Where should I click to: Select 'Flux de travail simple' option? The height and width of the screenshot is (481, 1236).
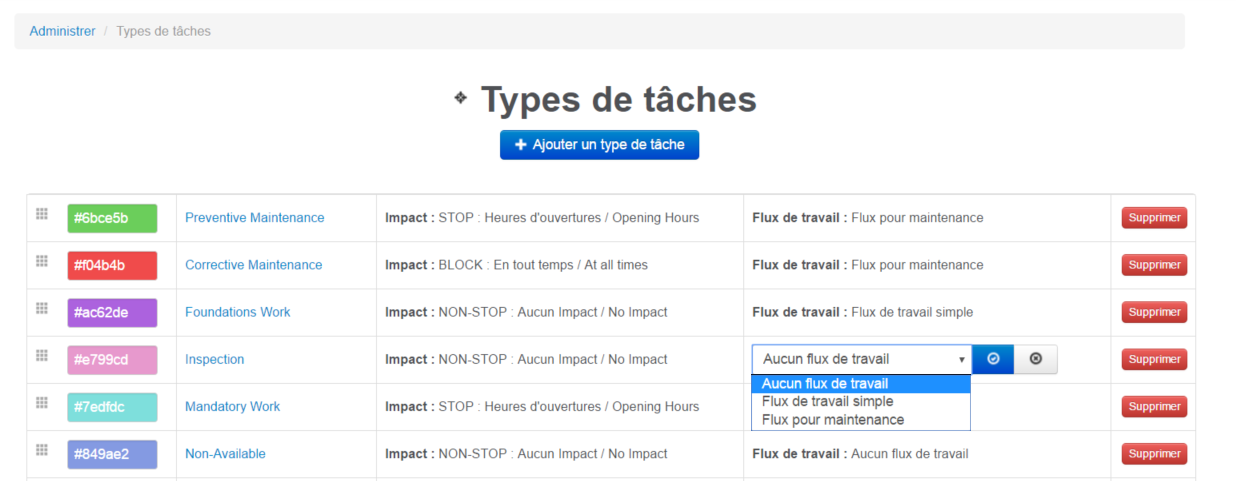click(827, 401)
